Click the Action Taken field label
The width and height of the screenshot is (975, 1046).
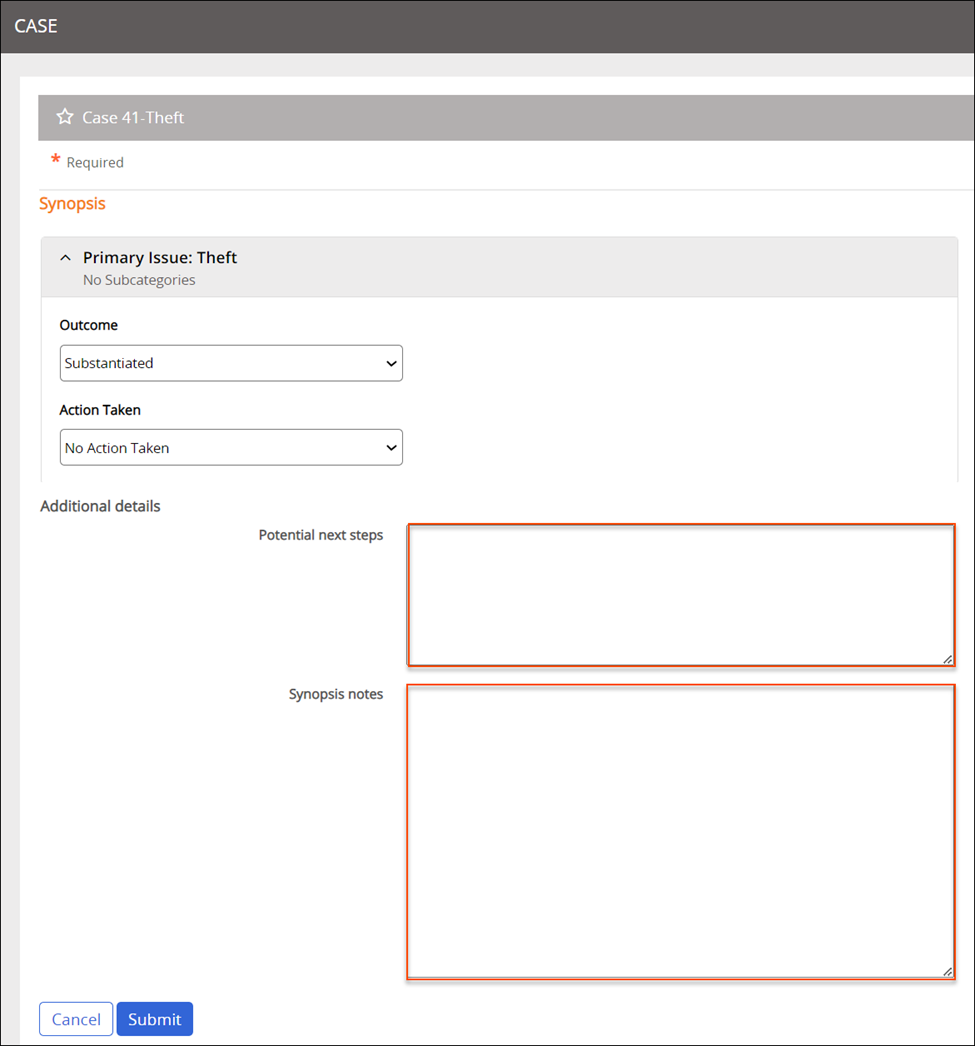100,410
